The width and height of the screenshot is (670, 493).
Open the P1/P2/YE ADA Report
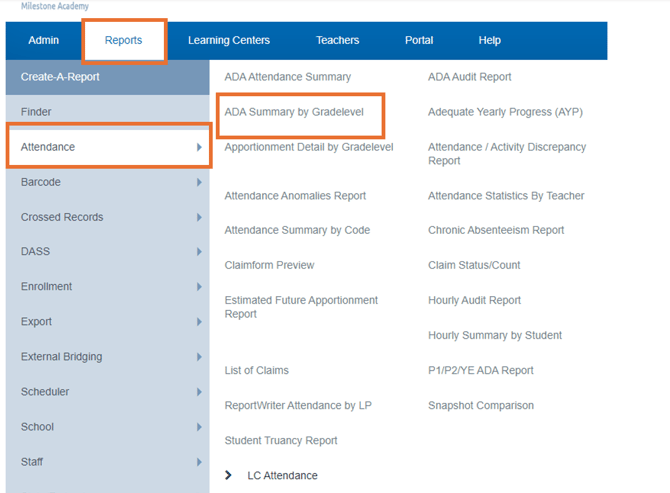pyautogui.click(x=481, y=370)
